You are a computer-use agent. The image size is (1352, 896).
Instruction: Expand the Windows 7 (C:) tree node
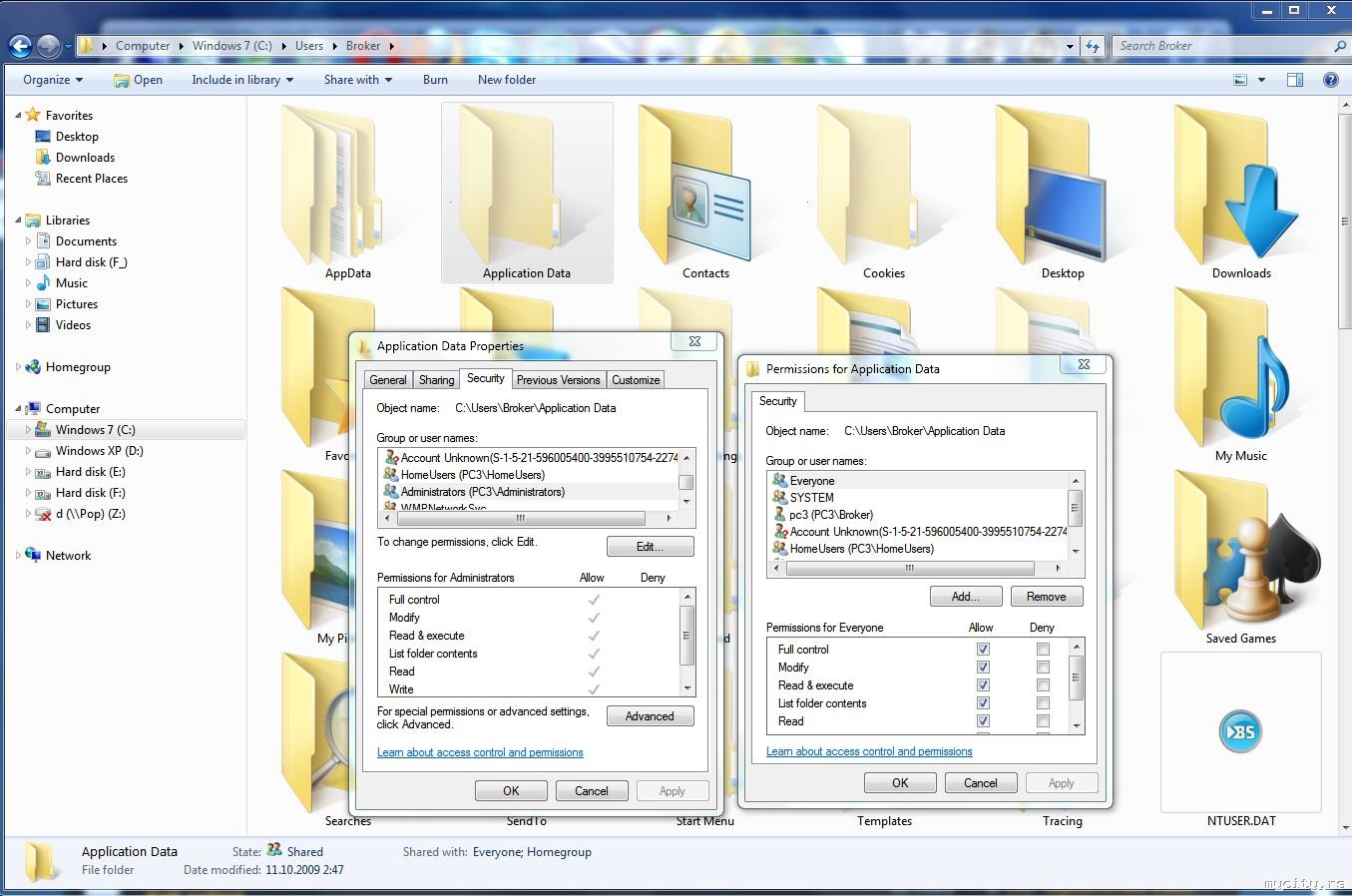coord(28,430)
